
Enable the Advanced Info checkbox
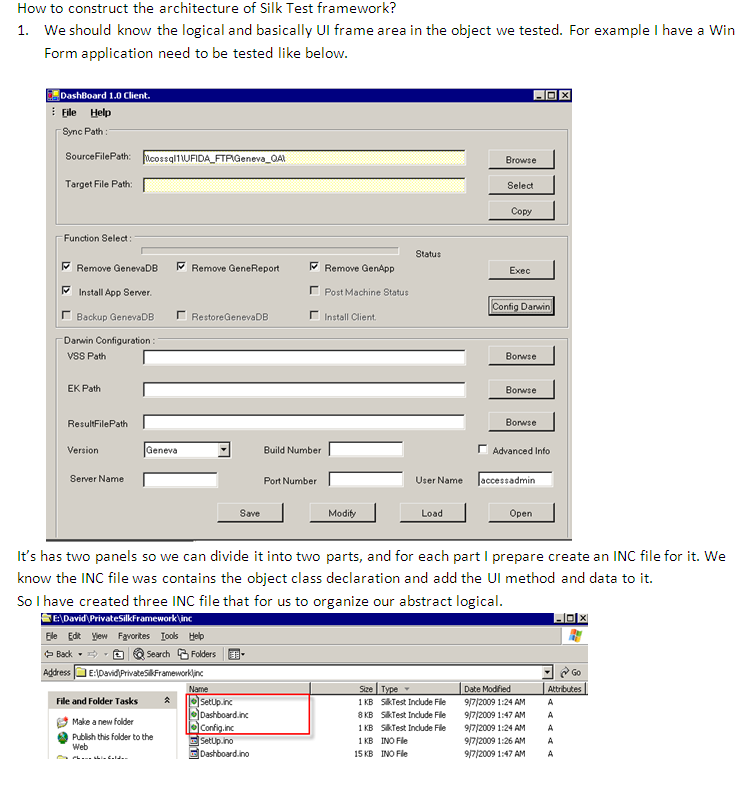[x=483, y=449]
